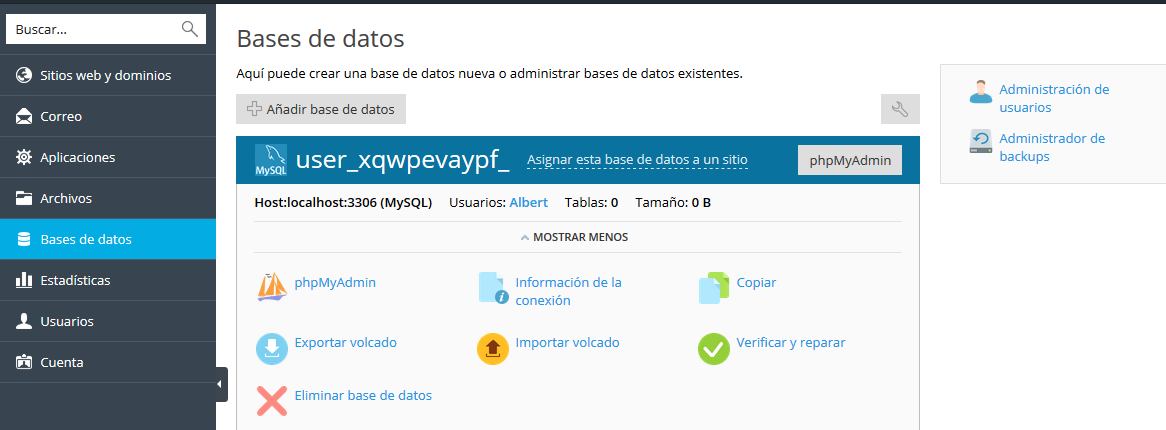This screenshot has width=1166, height=430.
Task: Open the Albert user link
Action: pos(528,202)
